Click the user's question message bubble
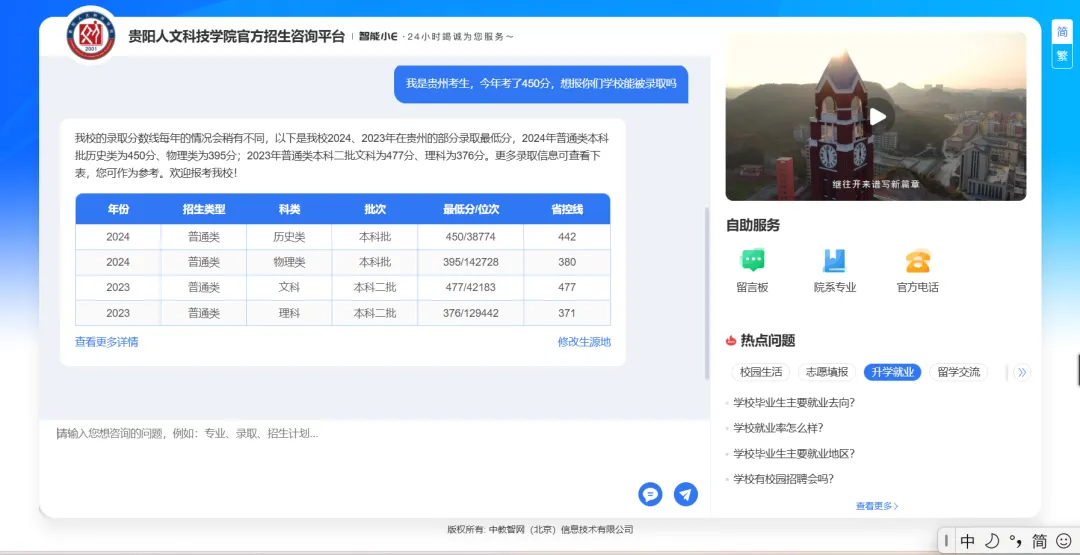Screen dimensions: 1080x555 pyautogui.click(x=541, y=84)
